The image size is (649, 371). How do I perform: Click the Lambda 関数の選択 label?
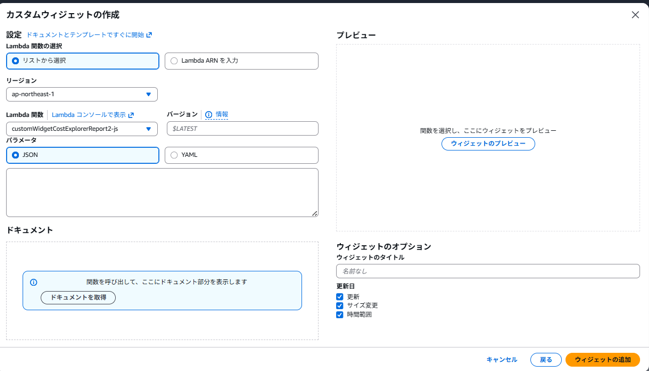(x=34, y=46)
